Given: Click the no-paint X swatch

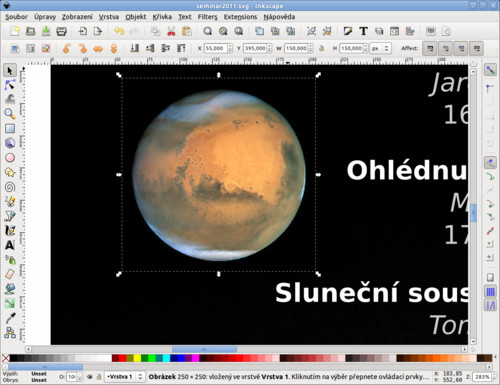Looking at the screenshot, I should tap(5, 358).
